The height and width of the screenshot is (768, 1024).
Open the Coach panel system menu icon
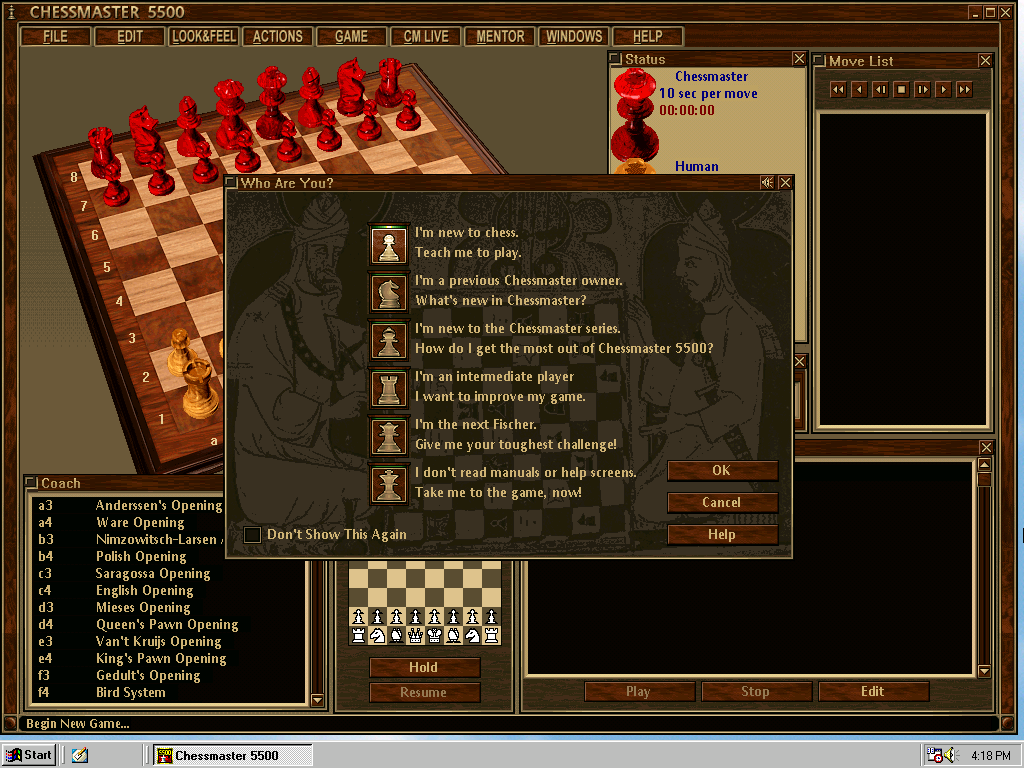[x=31, y=483]
